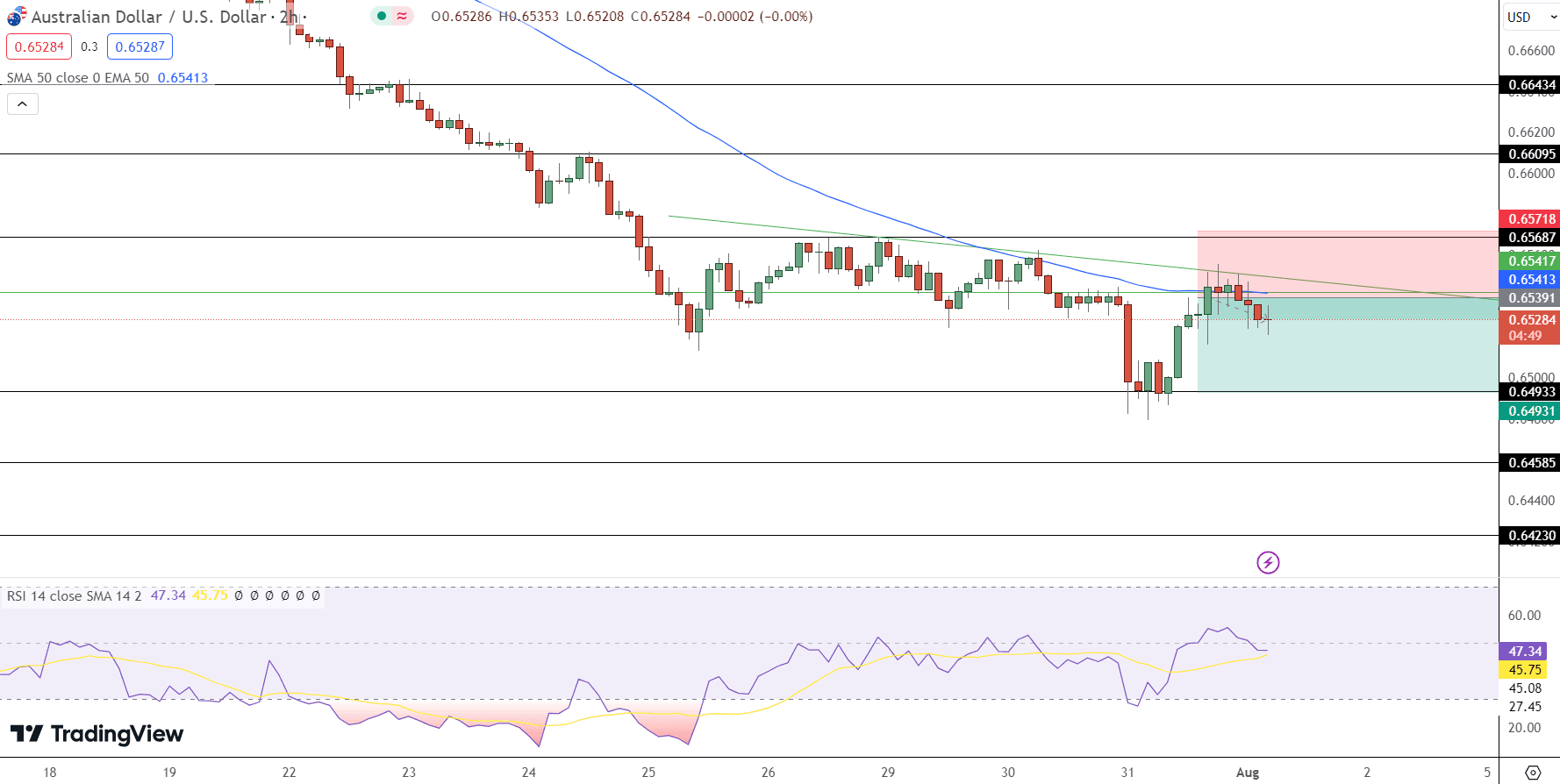The image size is (1560, 784).
Task: Select the SMA 50 close 0 EMA 50 legend
Action: click(78, 78)
